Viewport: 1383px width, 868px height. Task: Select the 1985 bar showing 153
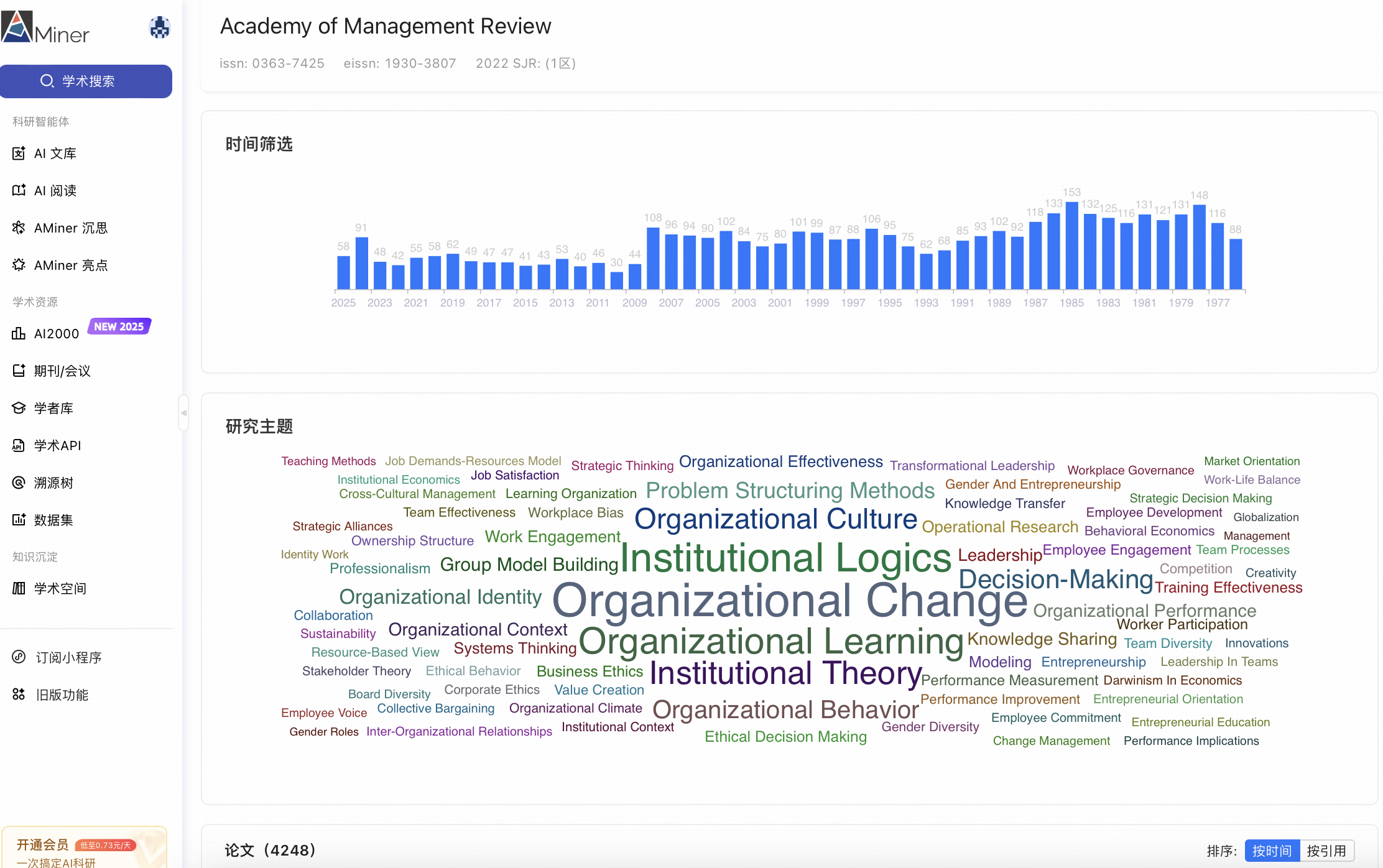(x=1071, y=246)
